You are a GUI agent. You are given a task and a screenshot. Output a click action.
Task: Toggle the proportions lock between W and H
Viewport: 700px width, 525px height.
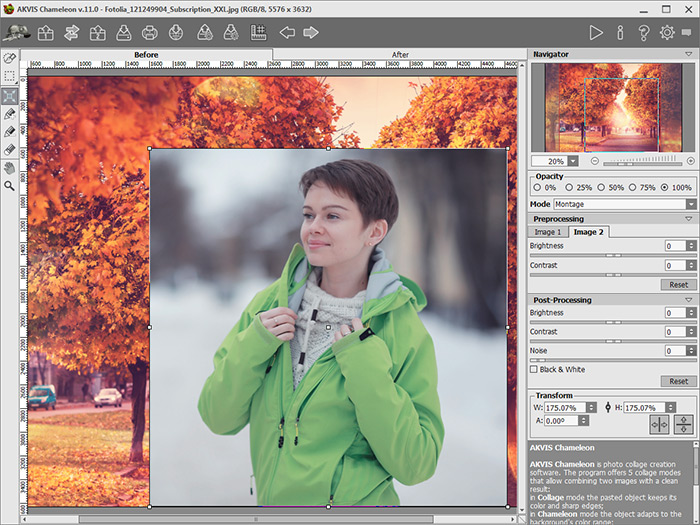[x=608, y=407]
